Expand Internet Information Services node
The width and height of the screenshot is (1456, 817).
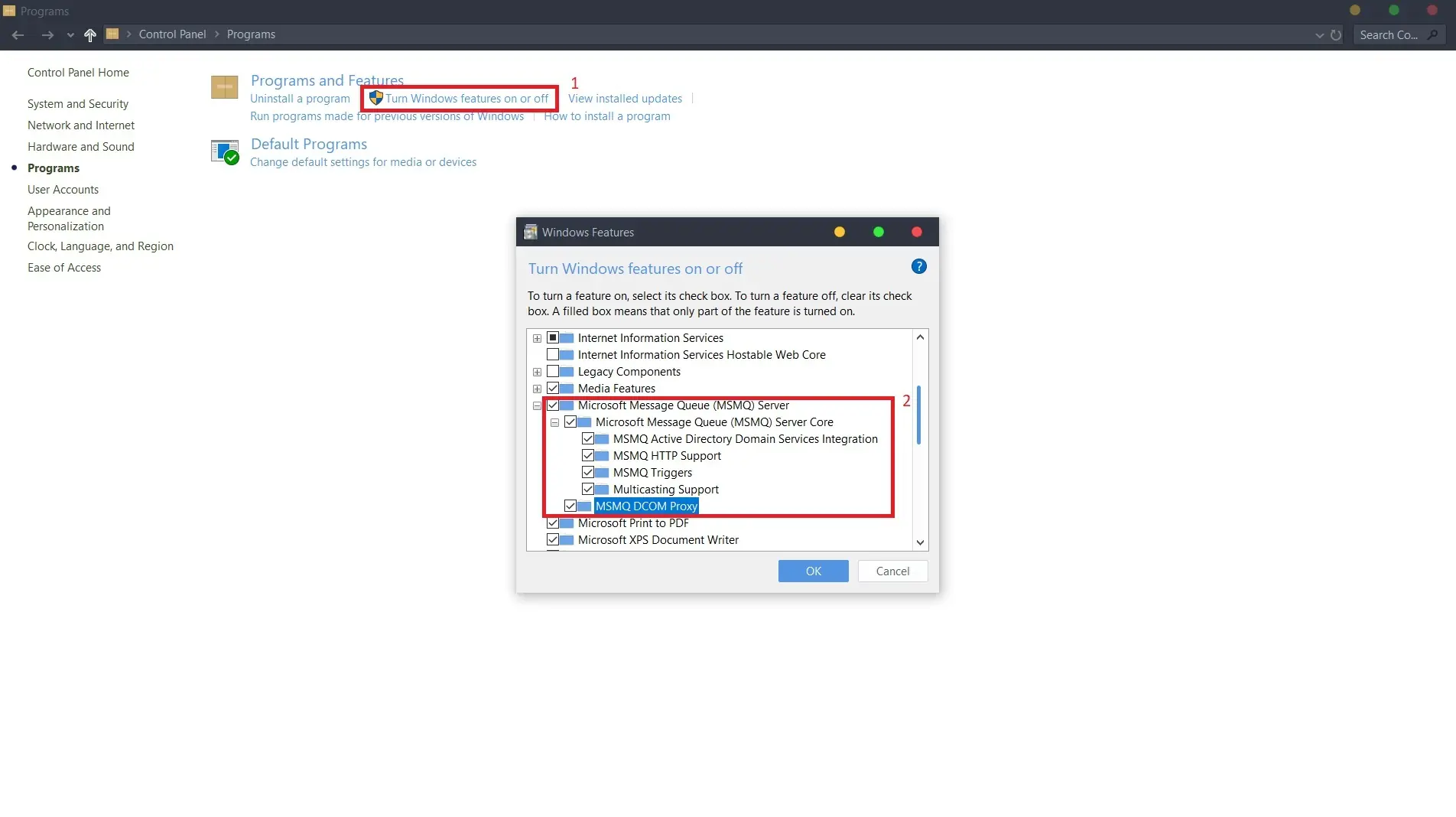click(x=537, y=338)
